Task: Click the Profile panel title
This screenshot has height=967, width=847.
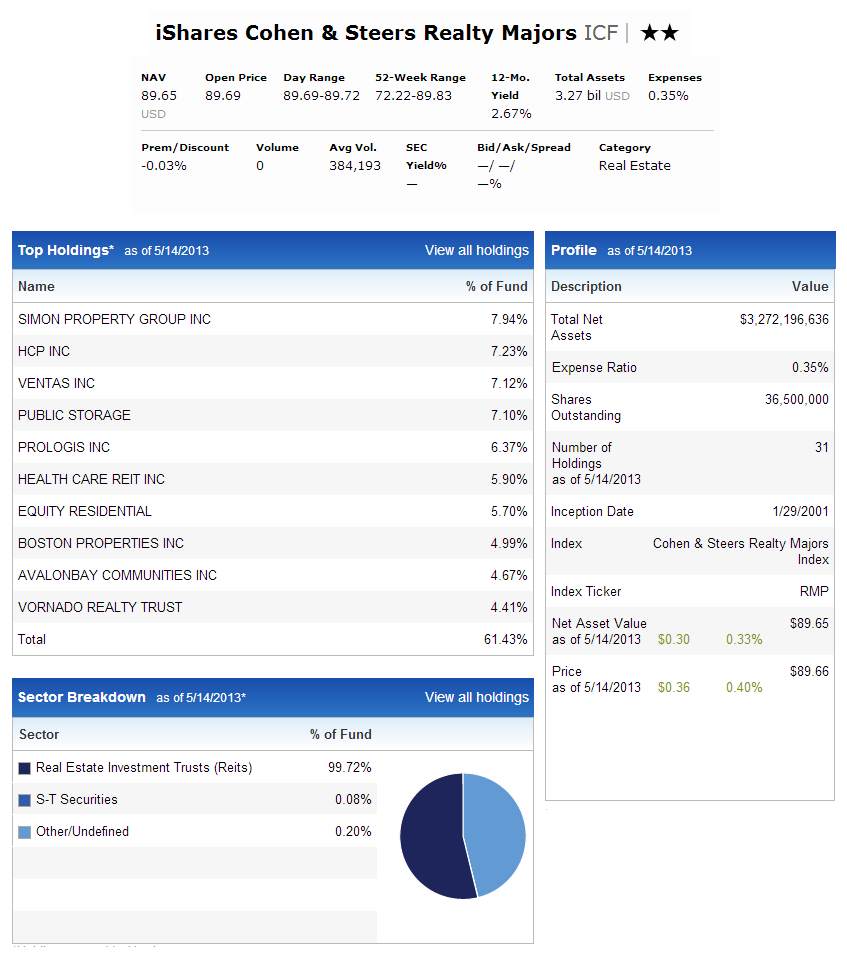Action: click(574, 250)
